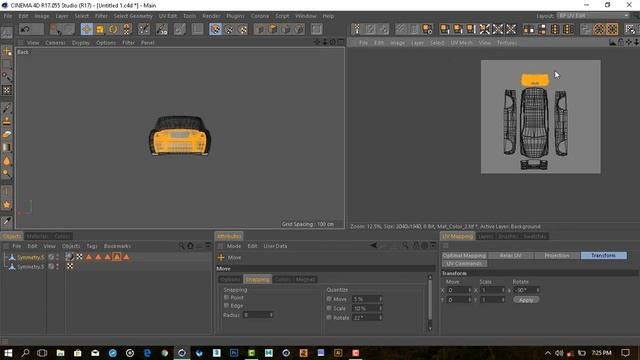Viewport: 640px width, 360px height.
Task: Click the checkered UV icon in left sidebar
Action: pyautogui.click(x=7, y=90)
